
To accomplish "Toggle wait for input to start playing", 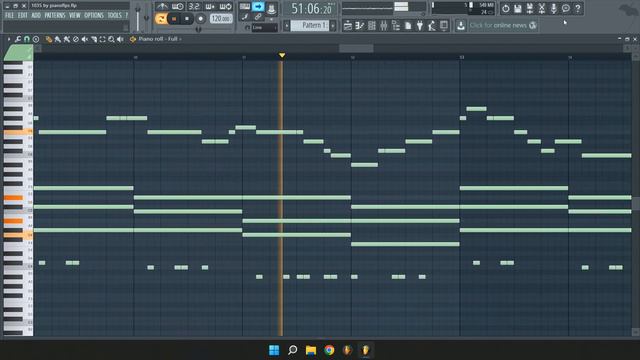I will coord(178,7).
